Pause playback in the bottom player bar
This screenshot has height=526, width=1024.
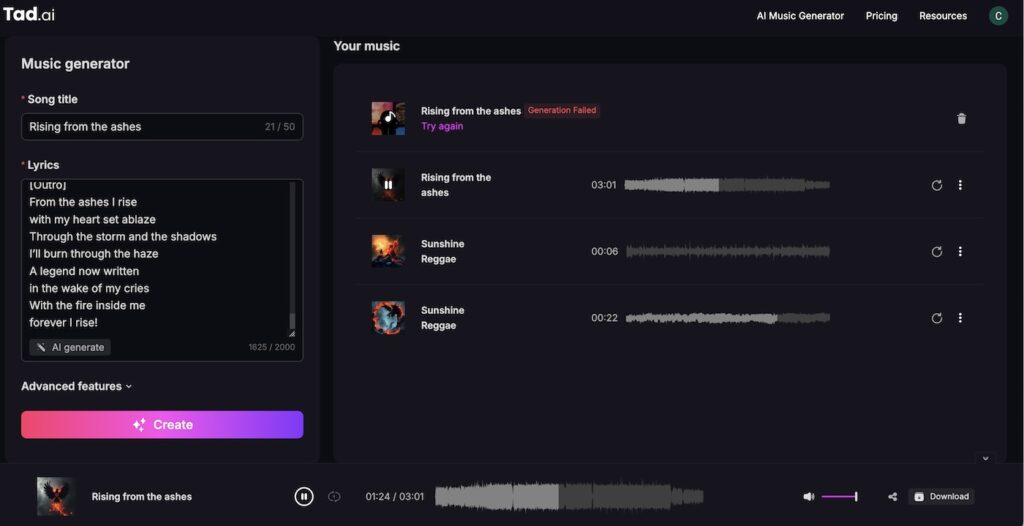pyautogui.click(x=304, y=497)
